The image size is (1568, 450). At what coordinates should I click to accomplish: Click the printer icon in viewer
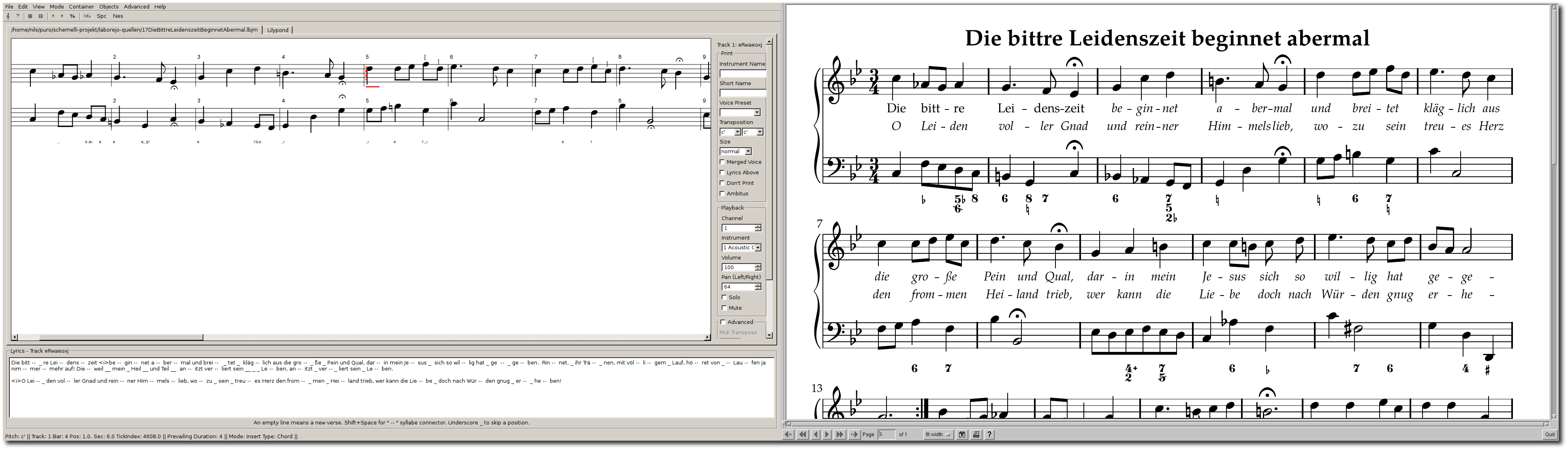(x=976, y=435)
